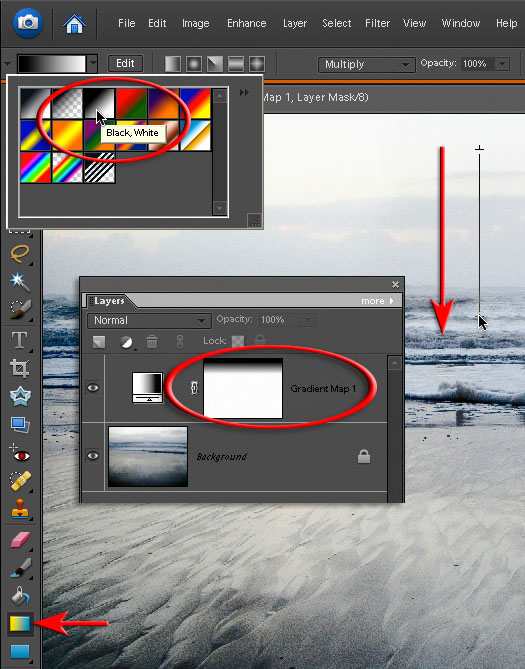Select the Crop tool

click(x=20, y=369)
